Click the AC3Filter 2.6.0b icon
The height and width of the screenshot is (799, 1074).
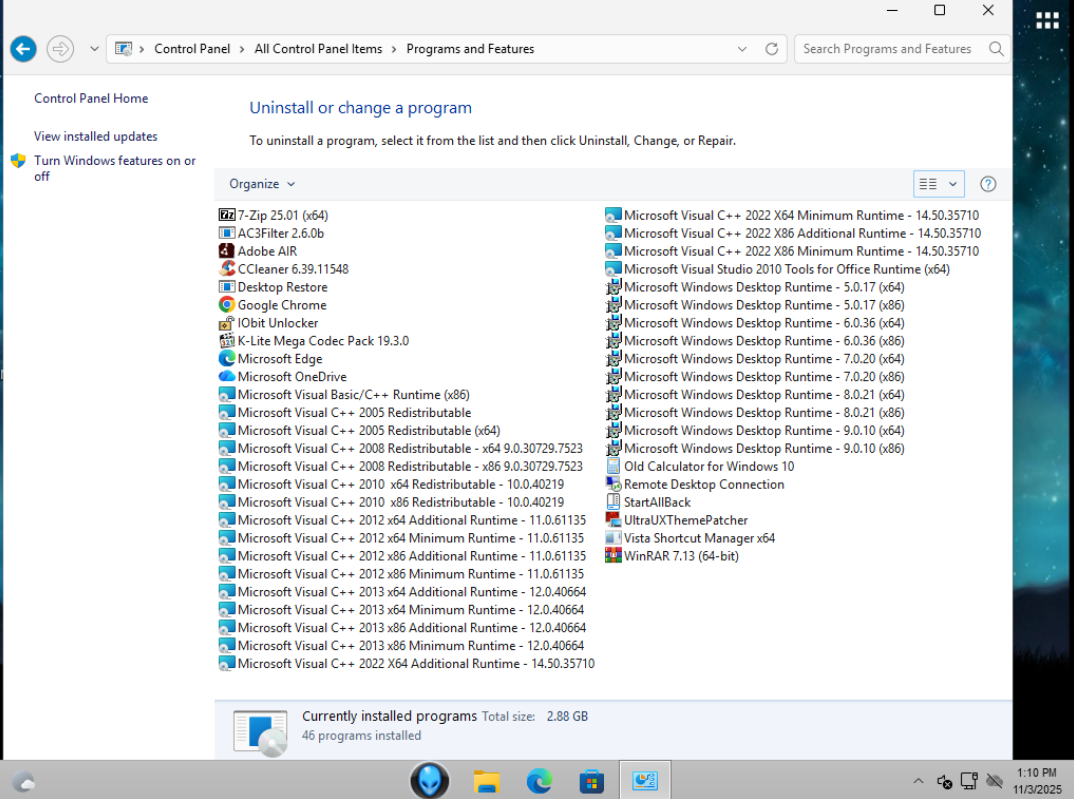[227, 233]
